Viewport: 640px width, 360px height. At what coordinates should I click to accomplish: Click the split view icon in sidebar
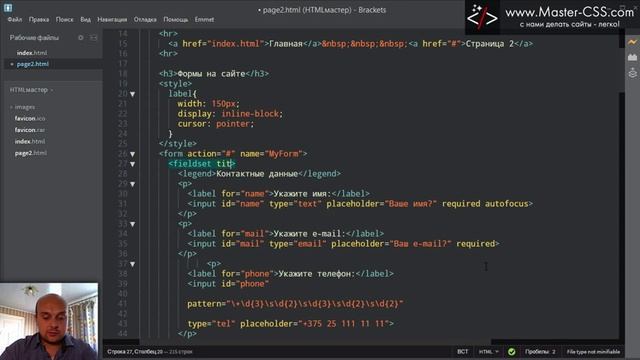coord(93,38)
